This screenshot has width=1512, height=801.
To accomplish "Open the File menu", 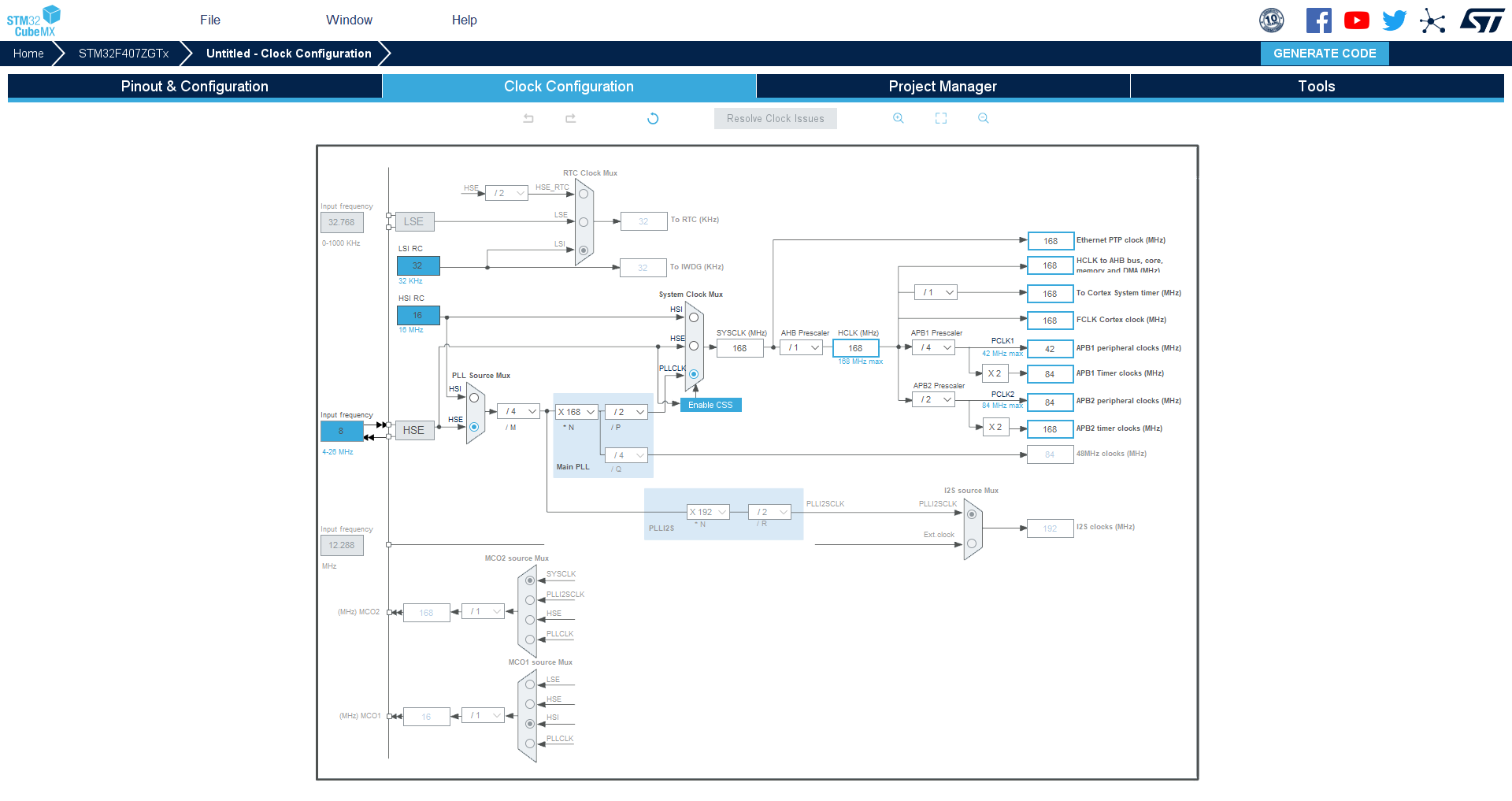I will (210, 20).
